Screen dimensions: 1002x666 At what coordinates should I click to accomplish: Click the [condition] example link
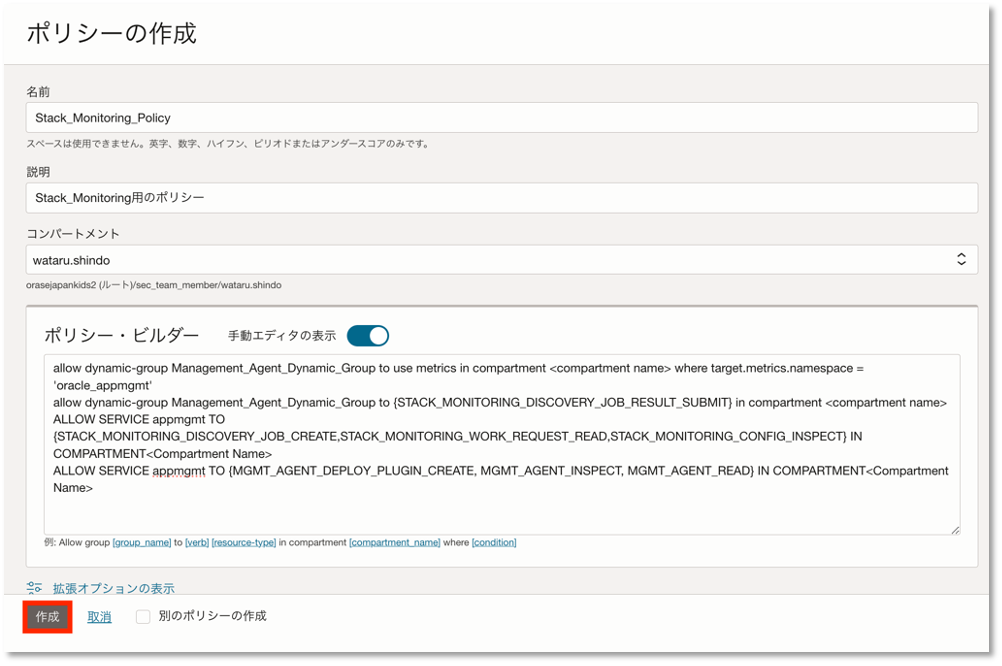click(494, 543)
